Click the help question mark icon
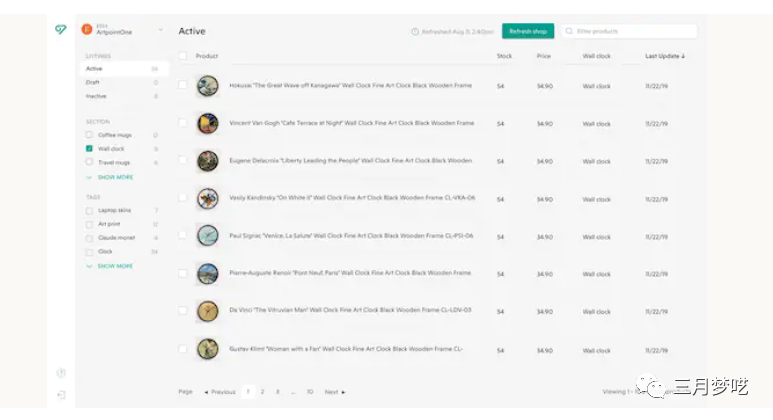The width and height of the screenshot is (773, 420). pos(61,373)
